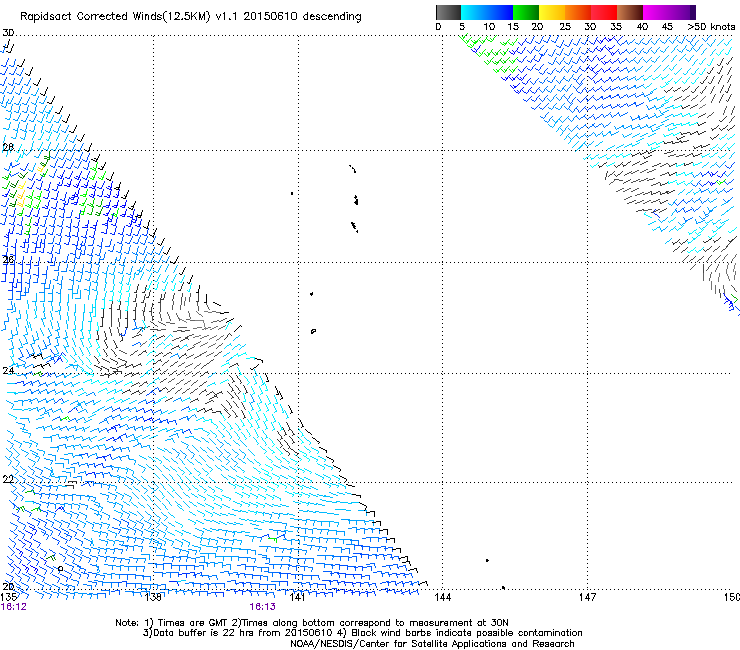The height and width of the screenshot is (650, 740).
Task: Click the 22 latitude label on left axis
Action: [x=8, y=479]
